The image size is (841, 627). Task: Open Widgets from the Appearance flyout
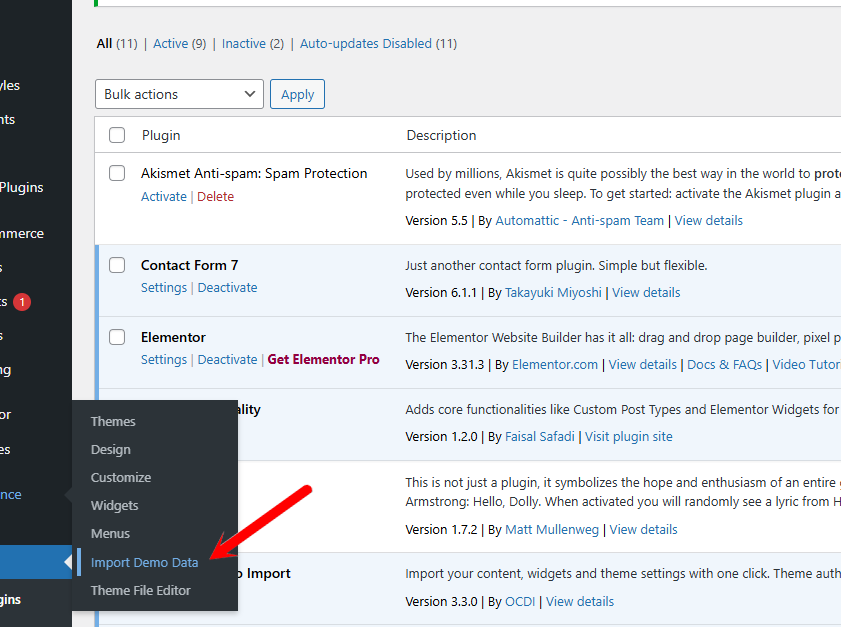[x=114, y=505]
